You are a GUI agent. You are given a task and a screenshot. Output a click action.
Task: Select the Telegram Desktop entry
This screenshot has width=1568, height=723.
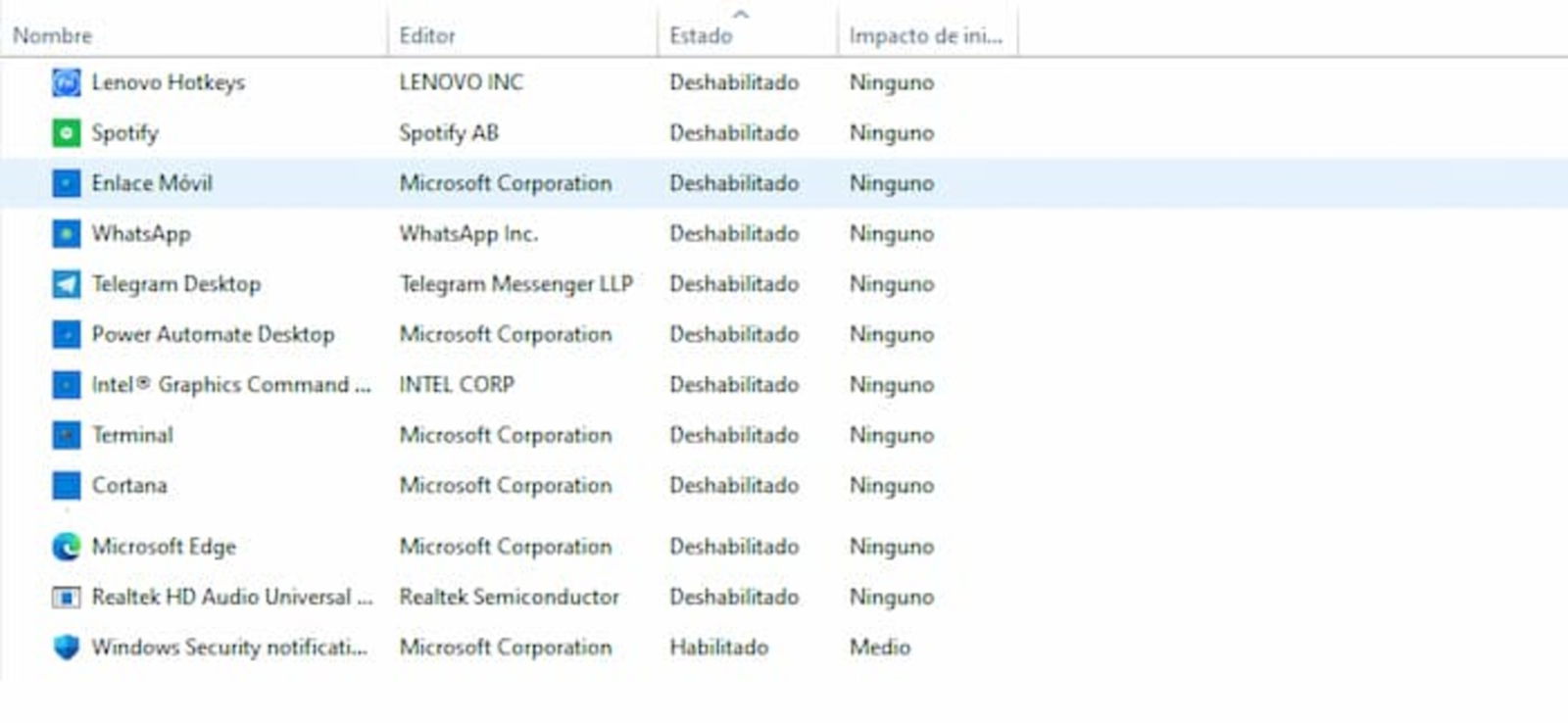coord(176,284)
